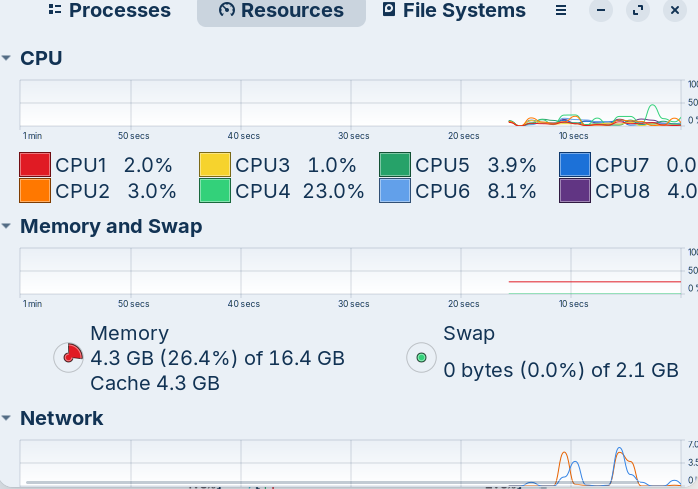Screen dimensions: 698x489
Task: Click the CPU usage history graph
Action: (350, 103)
